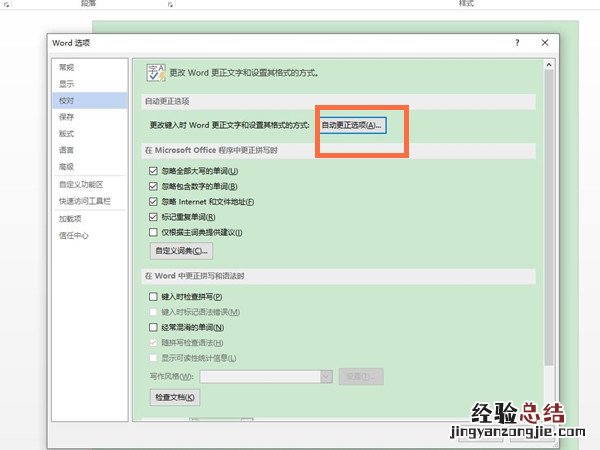Image resolution: width=600 pixels, height=450 pixels.
Task: Select 信任中心 in the sidebar
Action: point(73,235)
